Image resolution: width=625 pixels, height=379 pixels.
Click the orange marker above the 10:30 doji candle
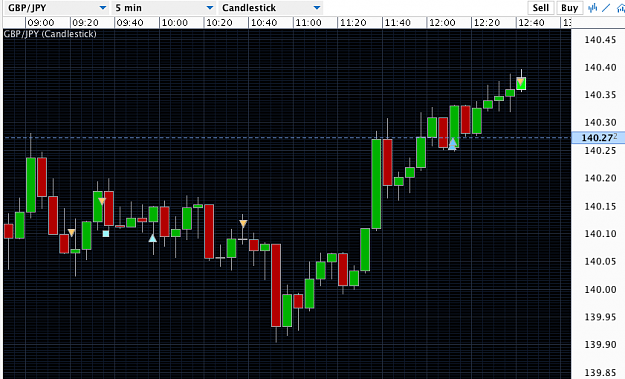(x=243, y=224)
